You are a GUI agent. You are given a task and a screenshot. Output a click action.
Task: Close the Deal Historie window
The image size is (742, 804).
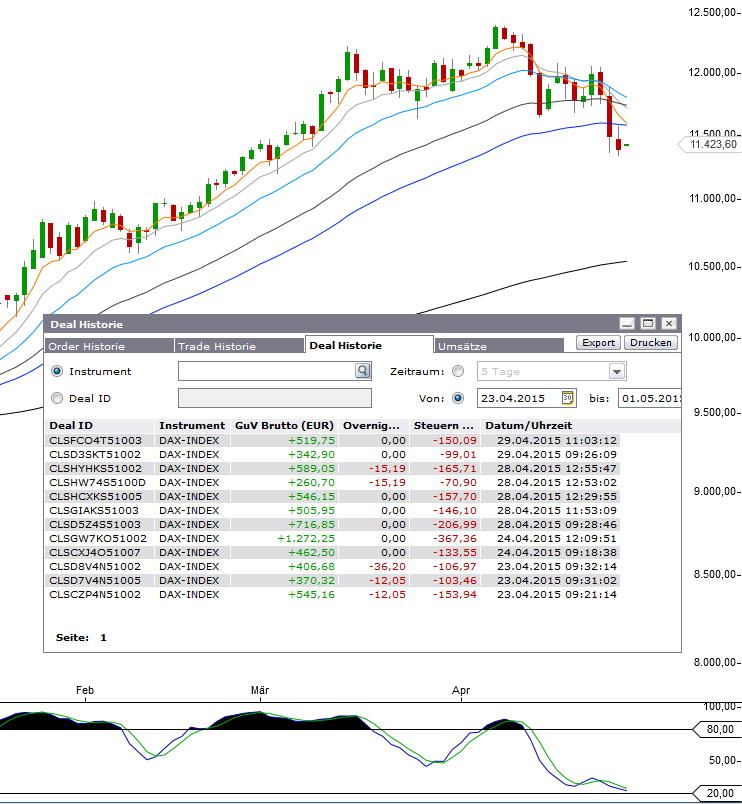tap(668, 323)
